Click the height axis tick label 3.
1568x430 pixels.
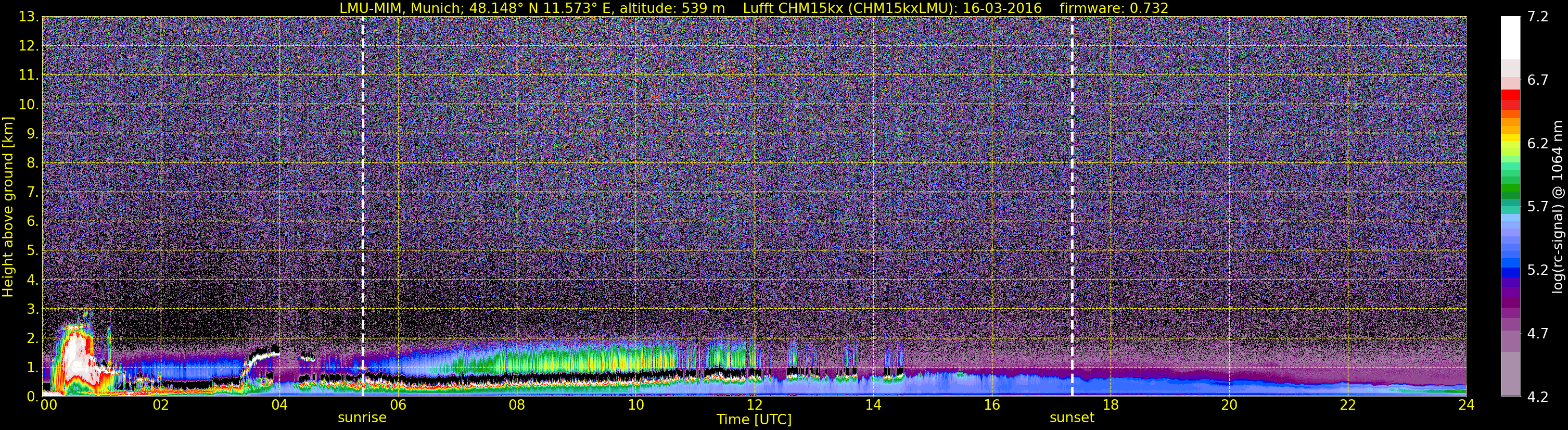tap(32, 309)
